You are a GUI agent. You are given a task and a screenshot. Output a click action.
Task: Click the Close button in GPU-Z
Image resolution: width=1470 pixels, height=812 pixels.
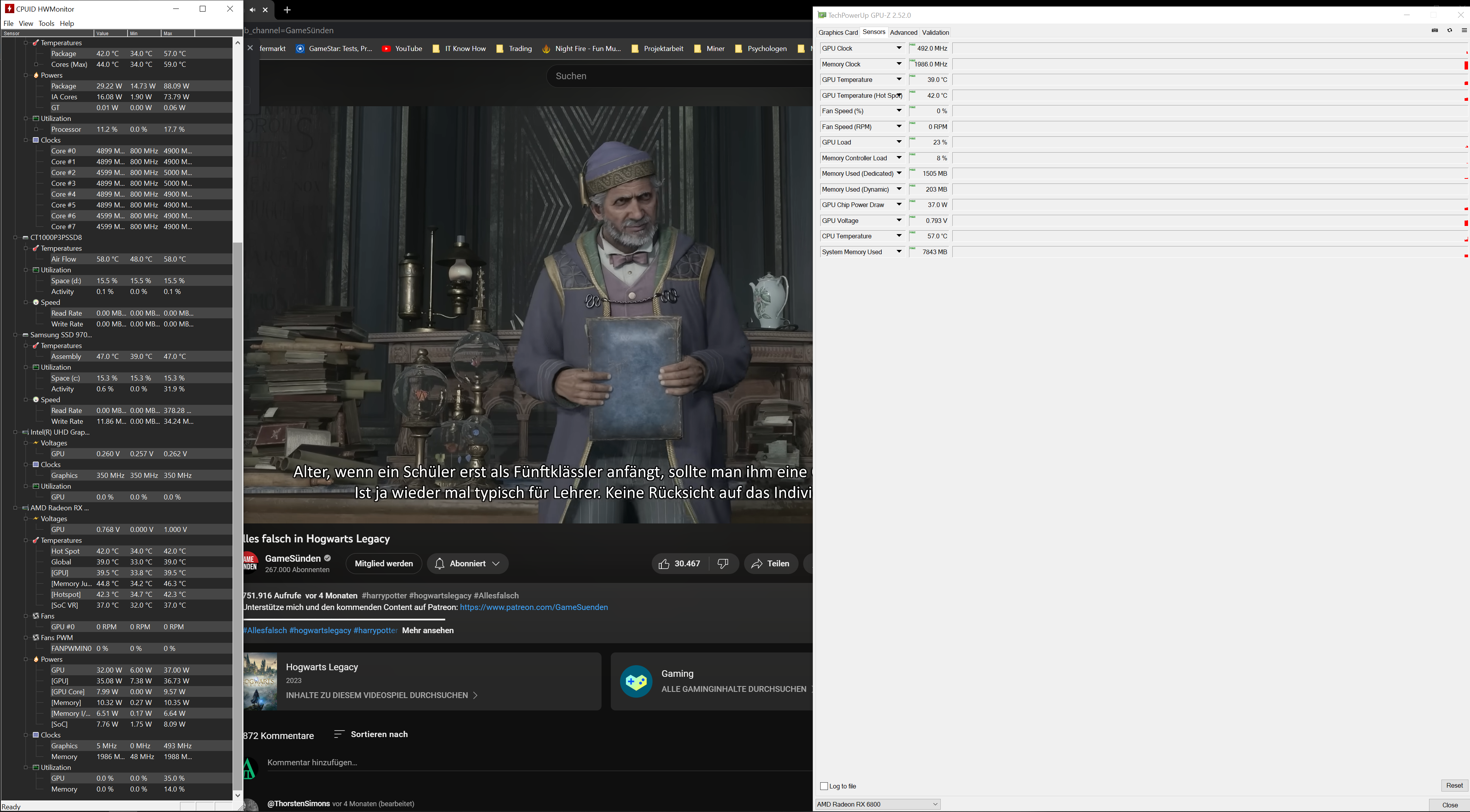[1450, 805]
